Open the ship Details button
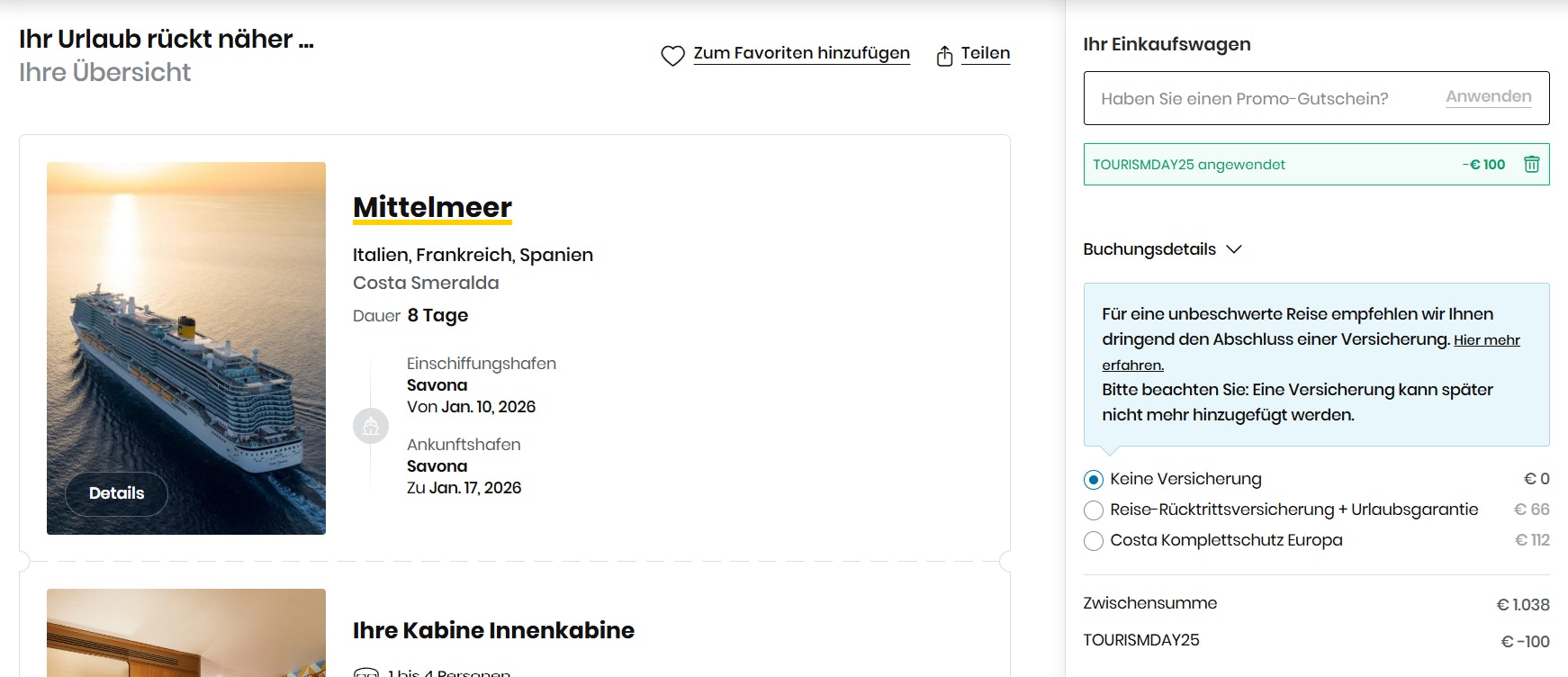The height and width of the screenshot is (677, 1568). click(x=116, y=493)
